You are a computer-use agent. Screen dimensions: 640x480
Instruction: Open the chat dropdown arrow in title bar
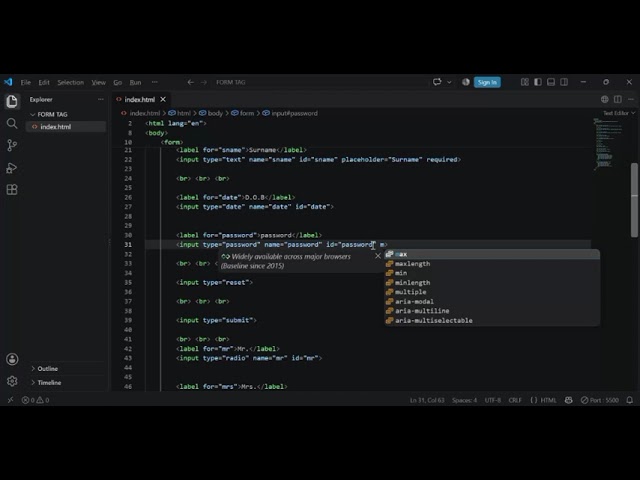pyautogui.click(x=449, y=82)
